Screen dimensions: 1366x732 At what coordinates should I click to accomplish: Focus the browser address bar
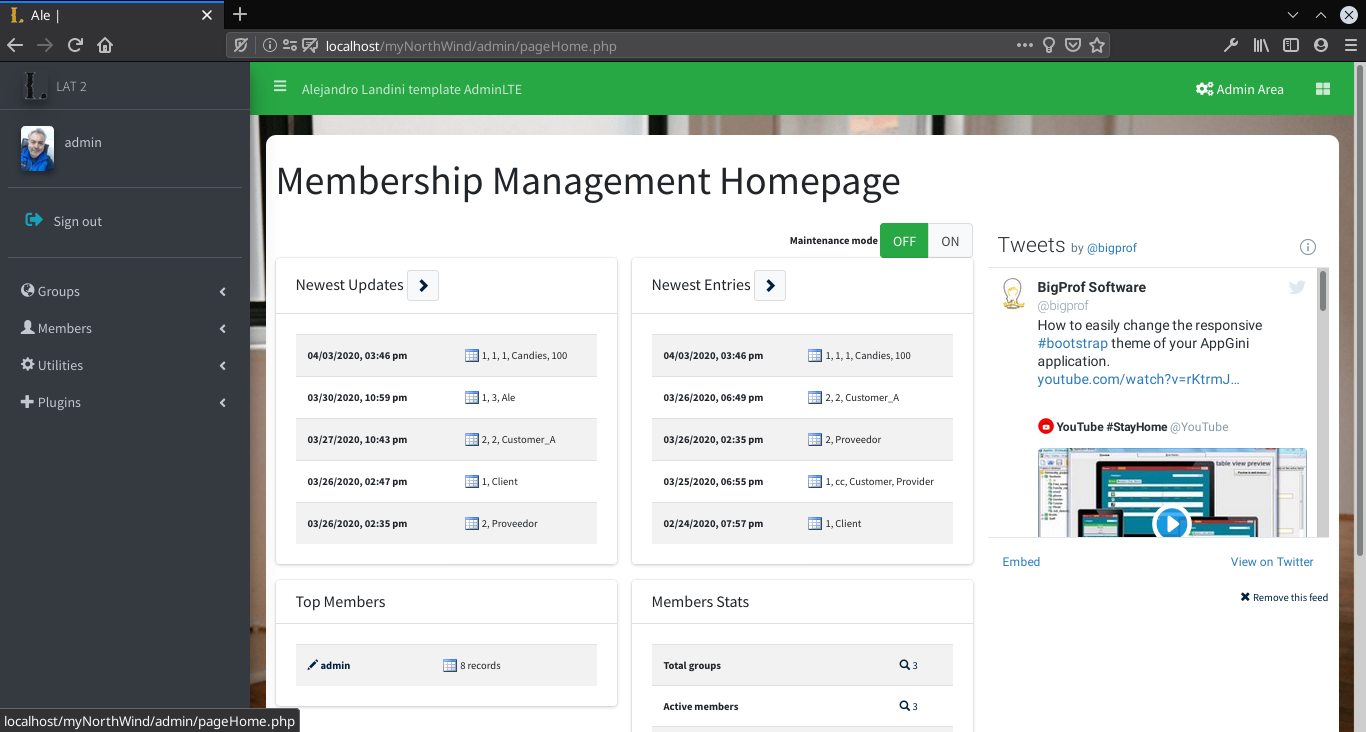(668, 46)
